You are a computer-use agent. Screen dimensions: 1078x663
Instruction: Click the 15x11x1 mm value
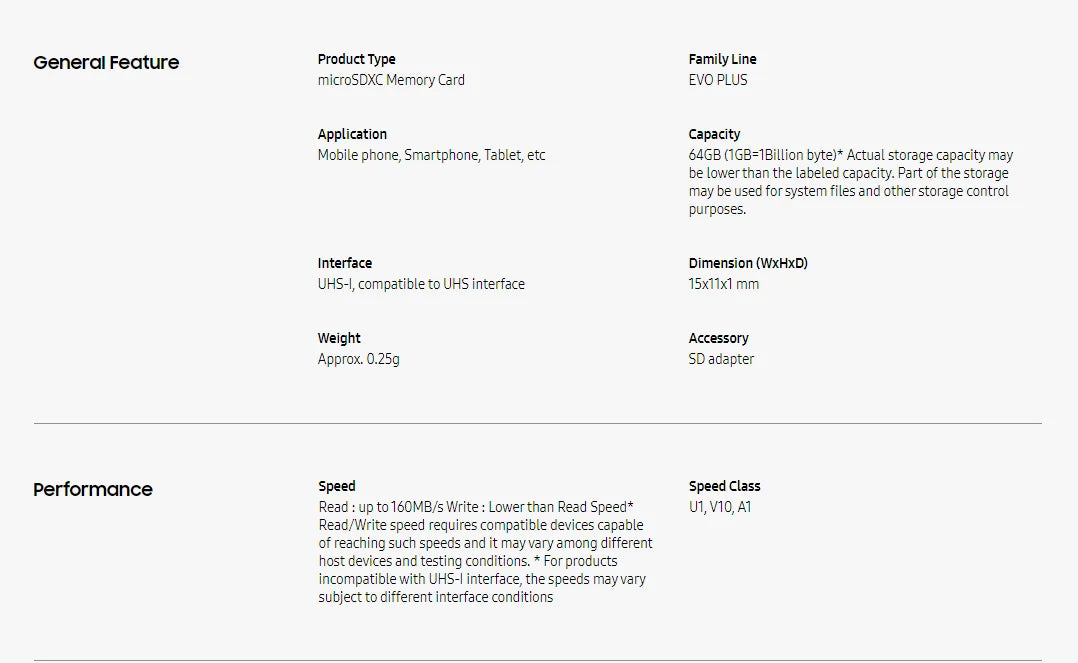[x=724, y=283]
